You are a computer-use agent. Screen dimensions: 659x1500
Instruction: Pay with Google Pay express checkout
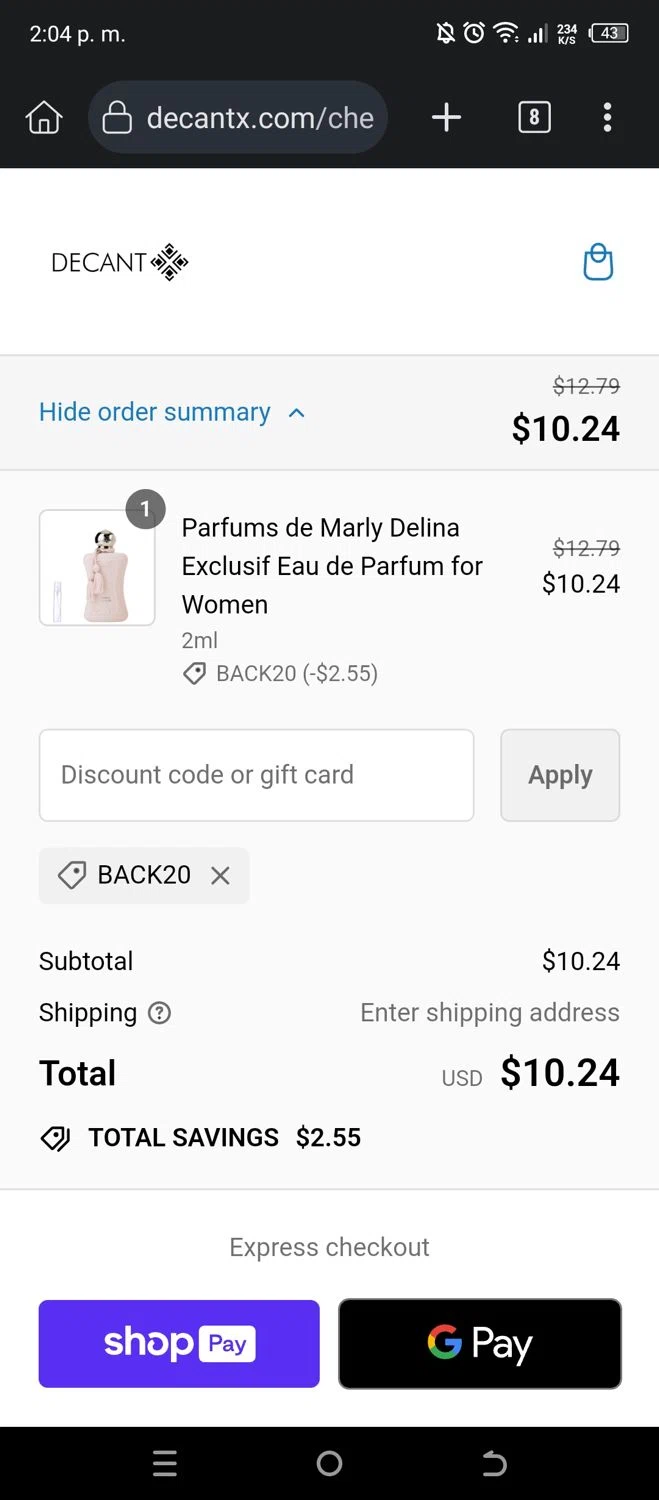click(480, 1343)
